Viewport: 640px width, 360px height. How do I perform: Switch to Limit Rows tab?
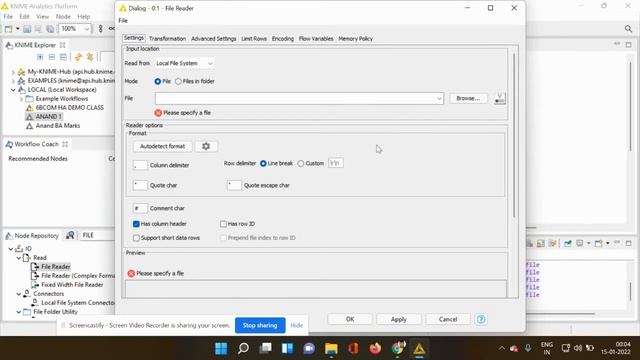254,39
